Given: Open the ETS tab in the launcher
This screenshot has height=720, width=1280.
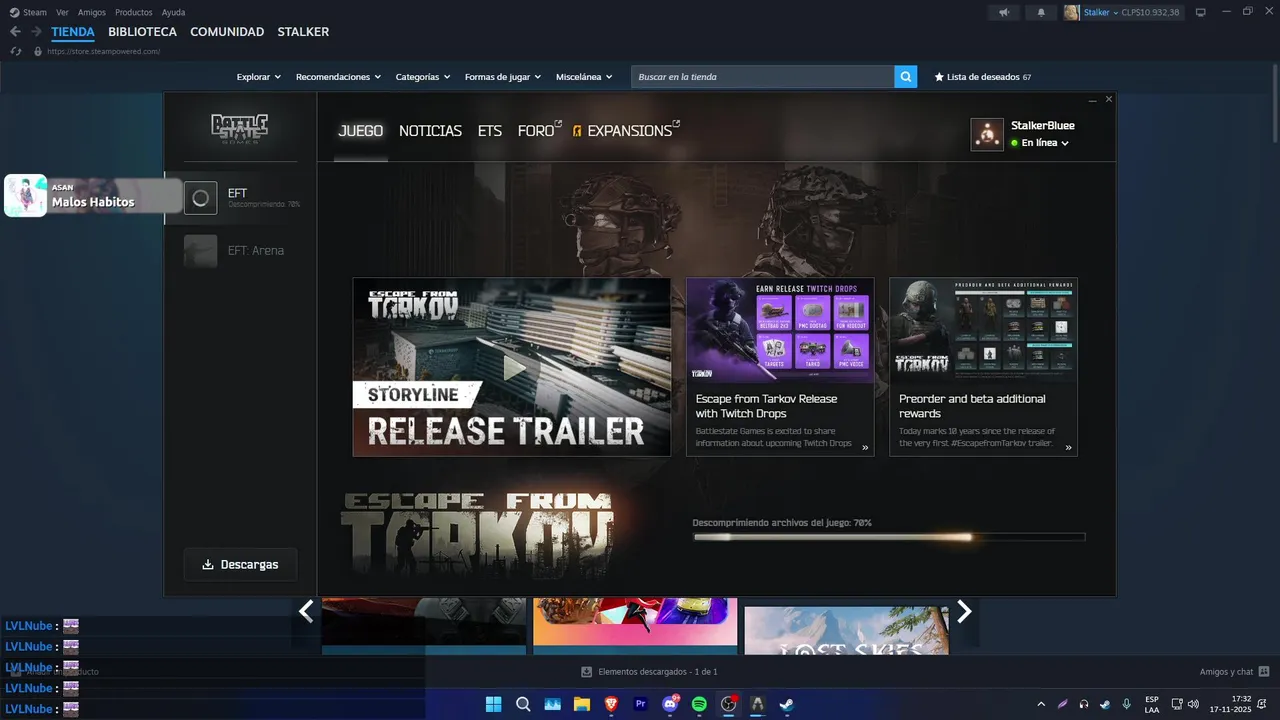Looking at the screenshot, I should (x=490, y=131).
